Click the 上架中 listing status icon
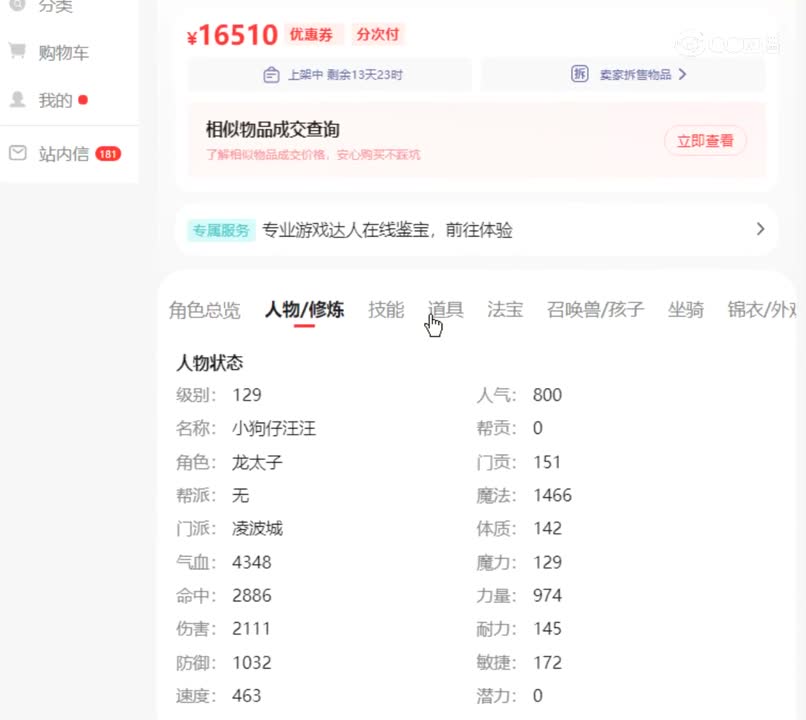Image resolution: width=806 pixels, height=720 pixels. click(x=271, y=75)
